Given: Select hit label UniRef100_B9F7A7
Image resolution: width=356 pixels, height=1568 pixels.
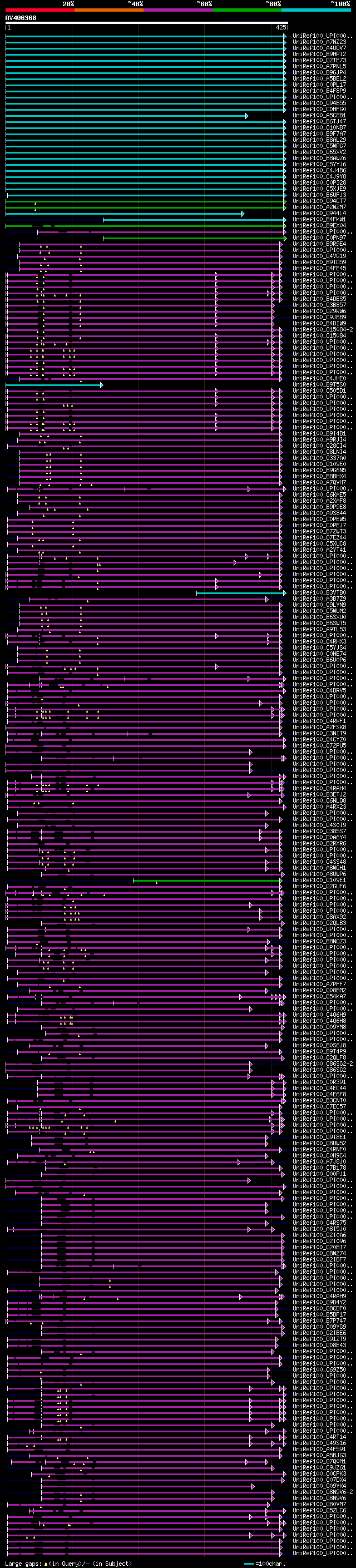Looking at the screenshot, I should coord(319,134).
